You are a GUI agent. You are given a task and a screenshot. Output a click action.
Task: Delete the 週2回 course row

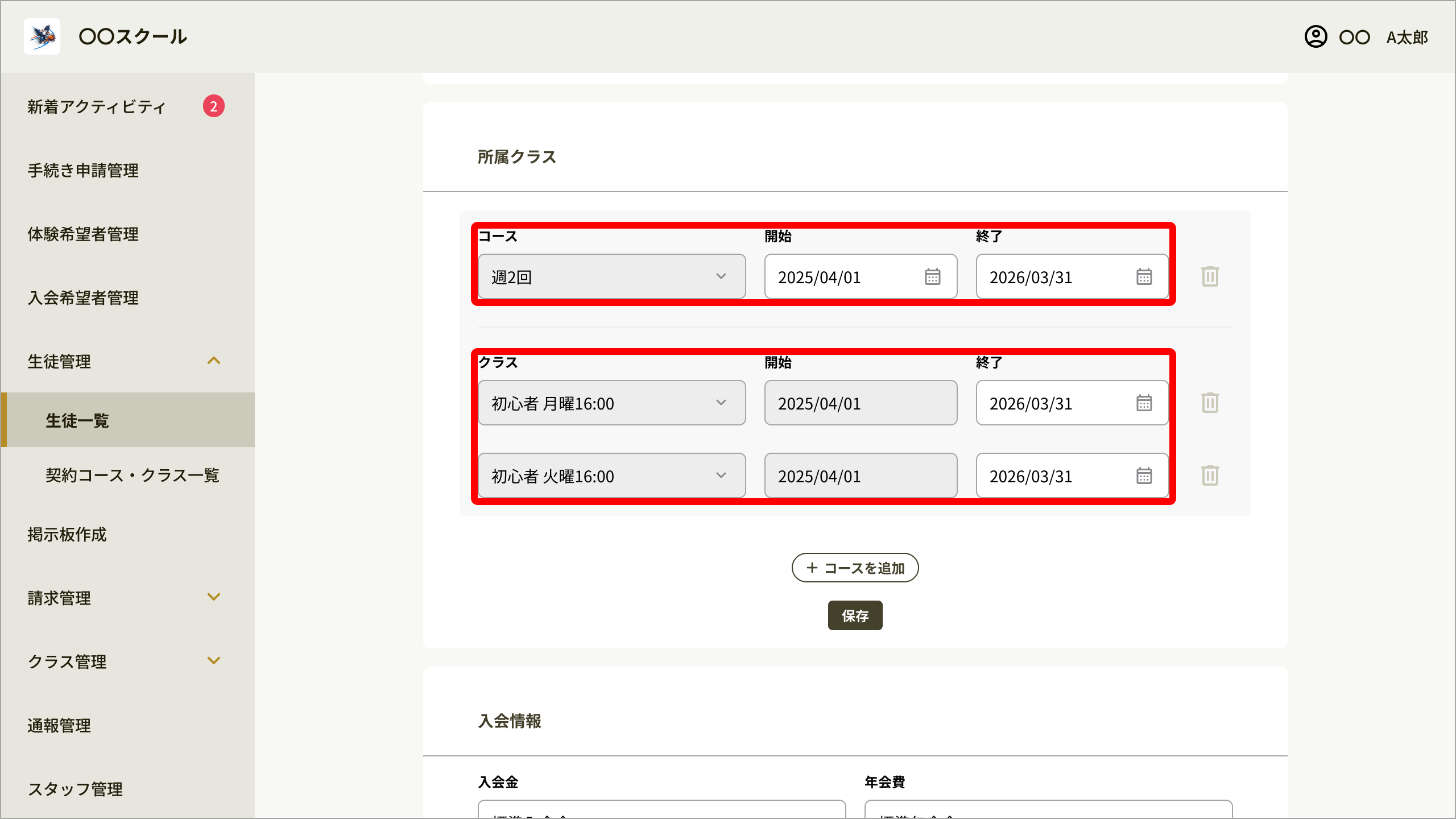pyautogui.click(x=1210, y=277)
